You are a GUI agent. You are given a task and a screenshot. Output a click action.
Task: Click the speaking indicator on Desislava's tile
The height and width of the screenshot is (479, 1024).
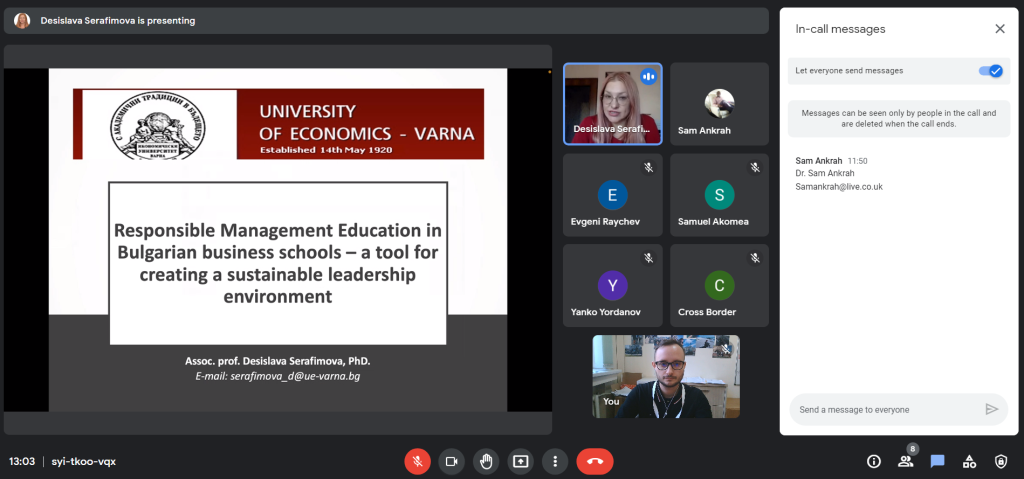point(648,76)
